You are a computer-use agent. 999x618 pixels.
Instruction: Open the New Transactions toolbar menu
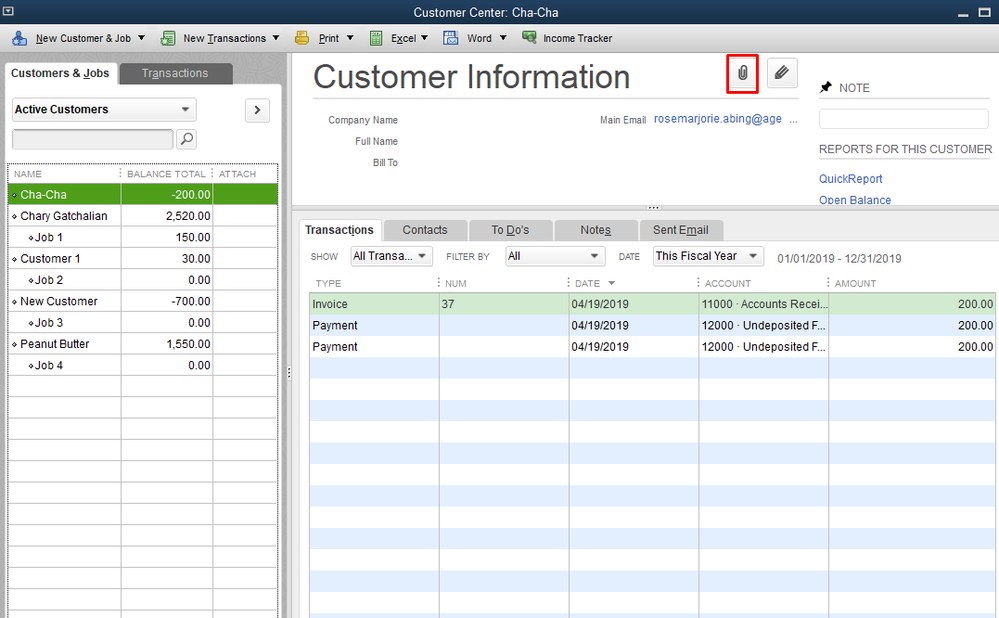(x=224, y=38)
